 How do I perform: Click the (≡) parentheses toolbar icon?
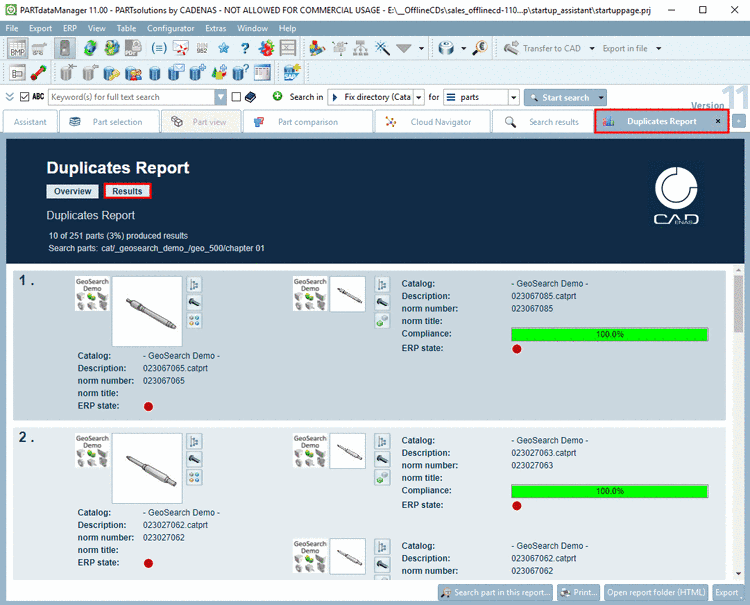pyautogui.click(x=159, y=48)
